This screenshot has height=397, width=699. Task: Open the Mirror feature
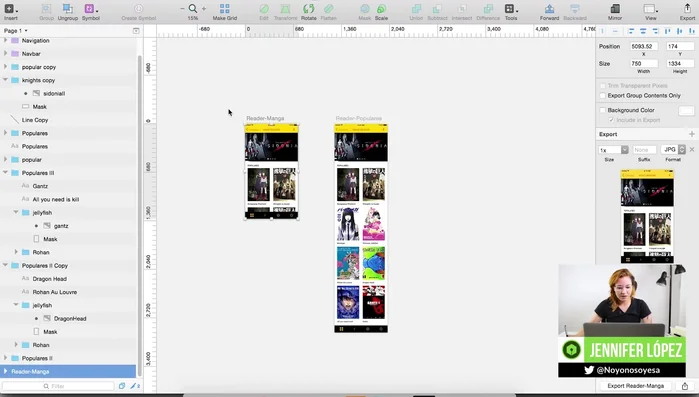615,12
